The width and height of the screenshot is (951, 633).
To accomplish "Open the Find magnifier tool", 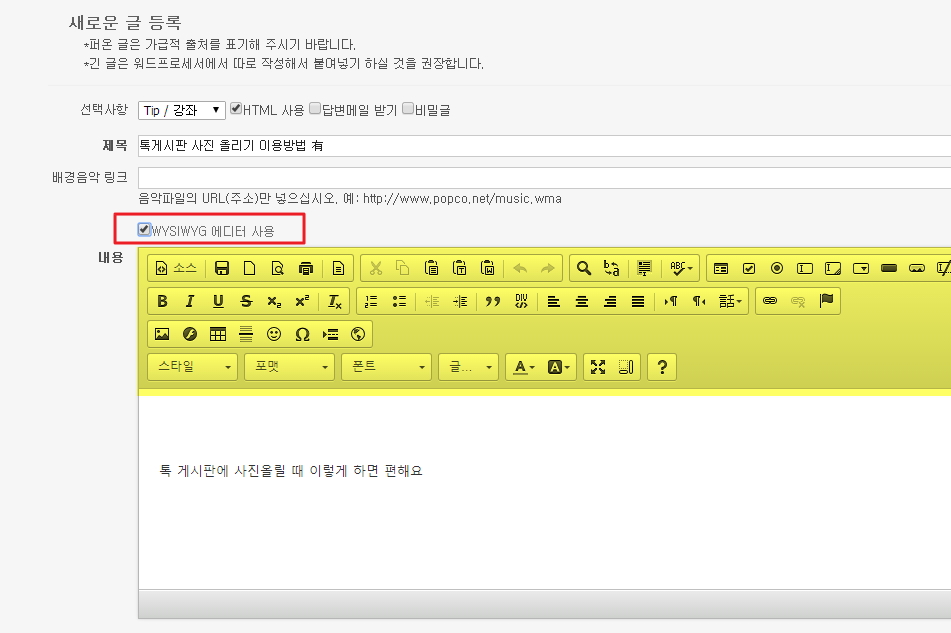I will [584, 268].
